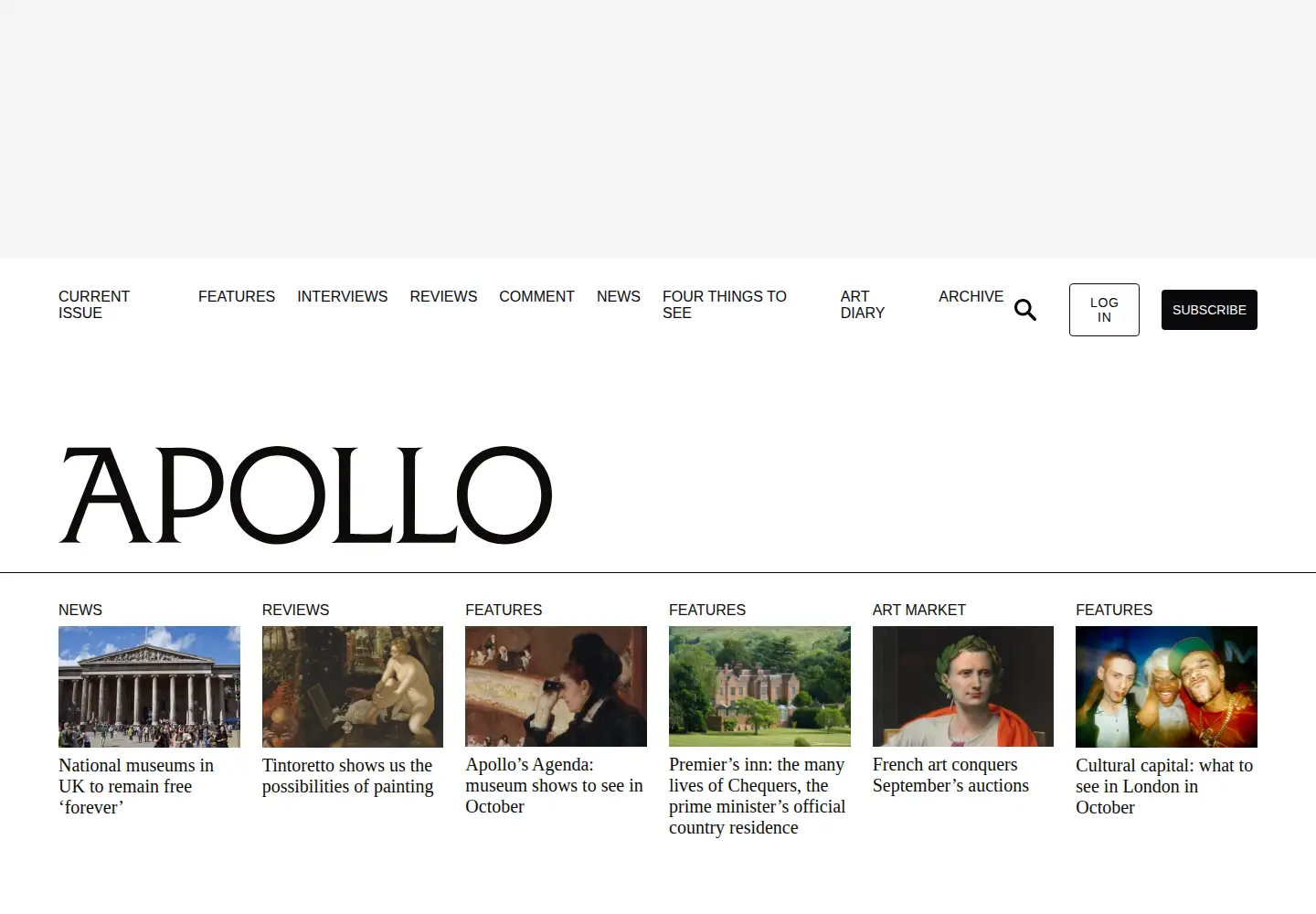Click News label above the museums story

pos(80,610)
